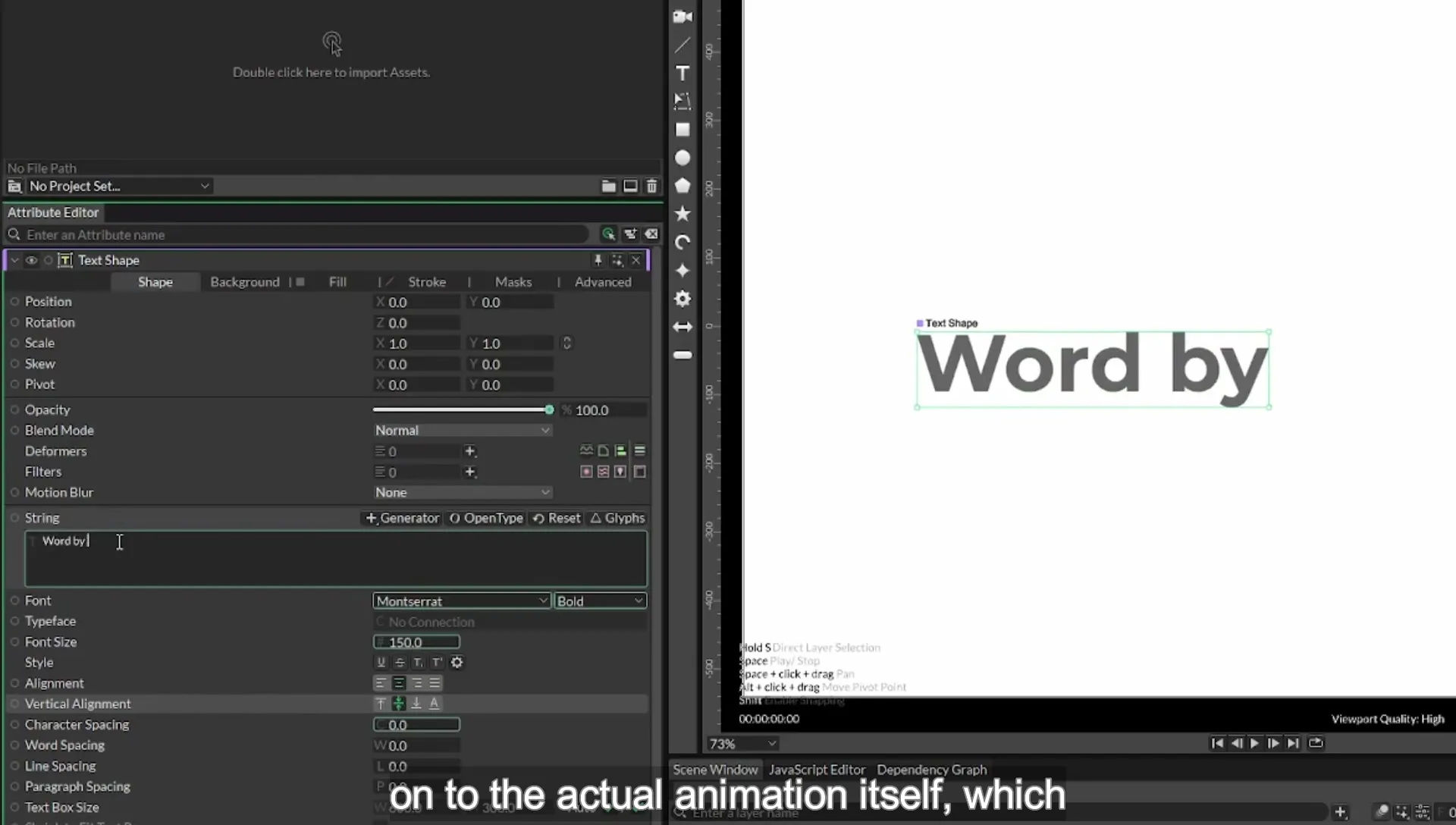Select the Ellipse shape tool

click(x=682, y=158)
